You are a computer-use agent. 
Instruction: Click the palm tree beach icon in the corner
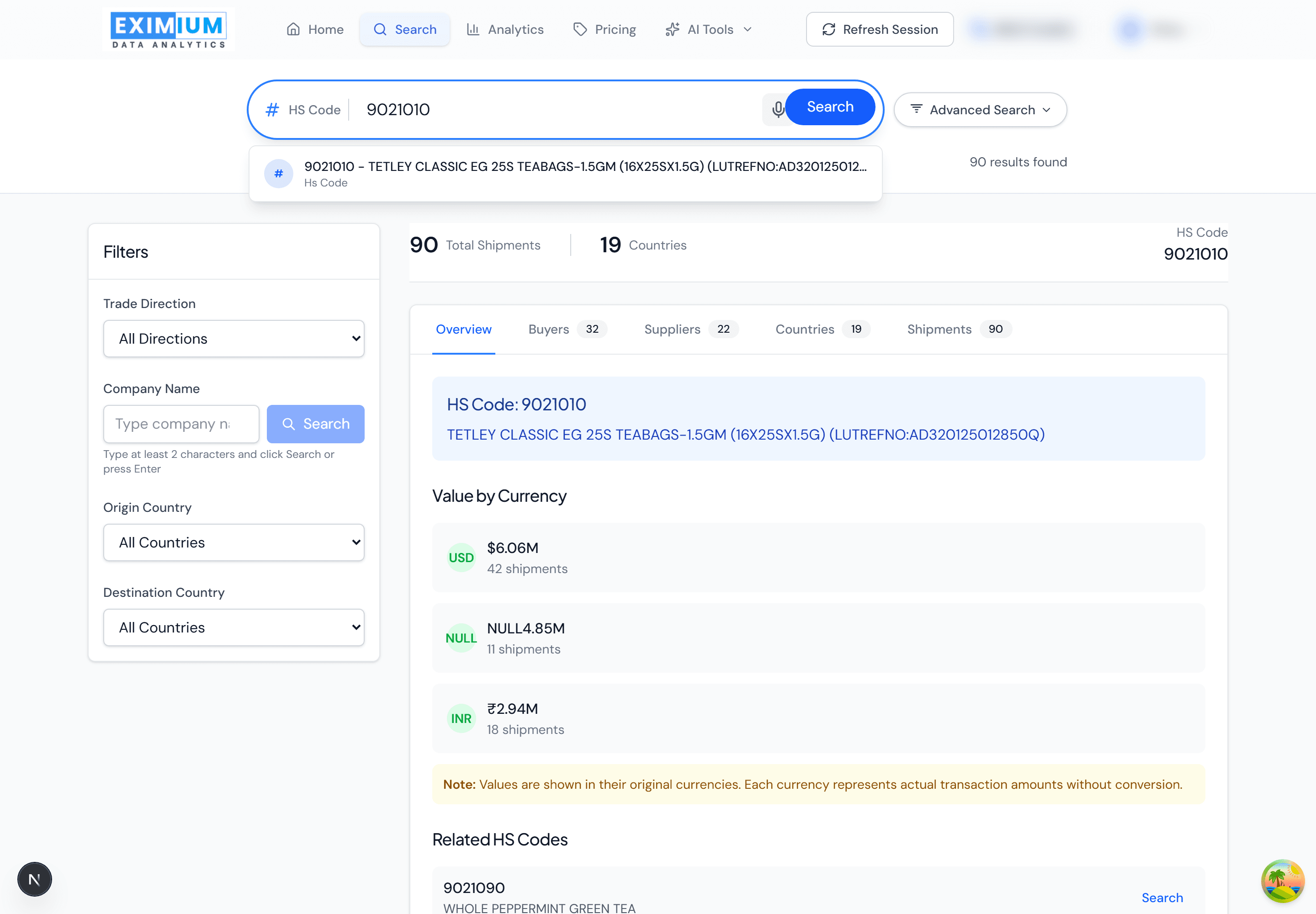point(1282,881)
